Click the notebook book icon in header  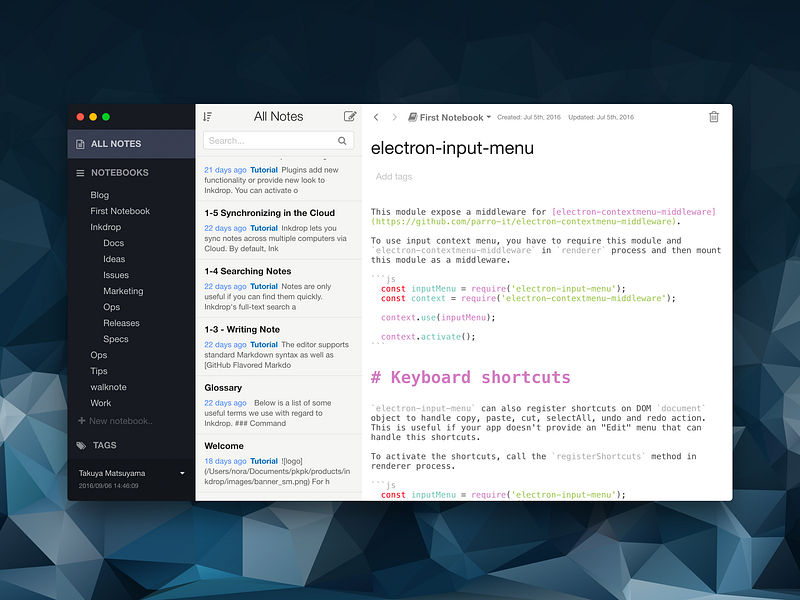(412, 117)
